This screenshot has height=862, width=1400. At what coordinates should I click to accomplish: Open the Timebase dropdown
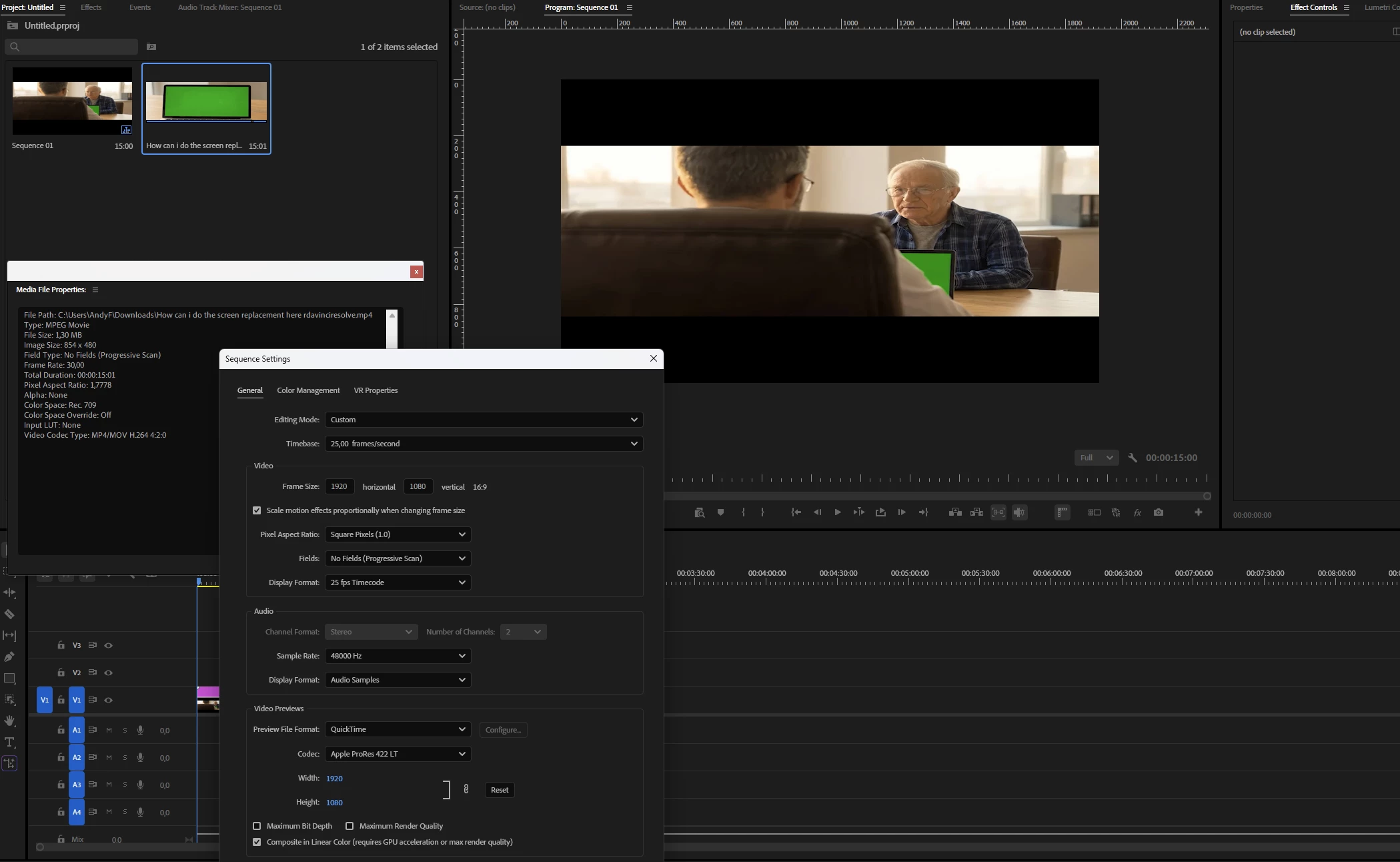pos(484,444)
